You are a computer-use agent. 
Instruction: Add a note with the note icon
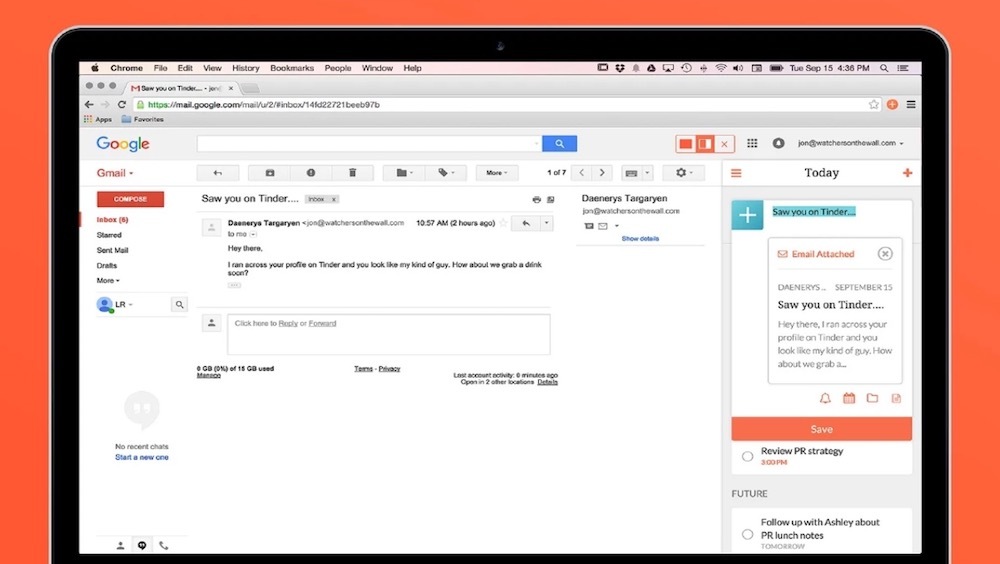pos(896,399)
